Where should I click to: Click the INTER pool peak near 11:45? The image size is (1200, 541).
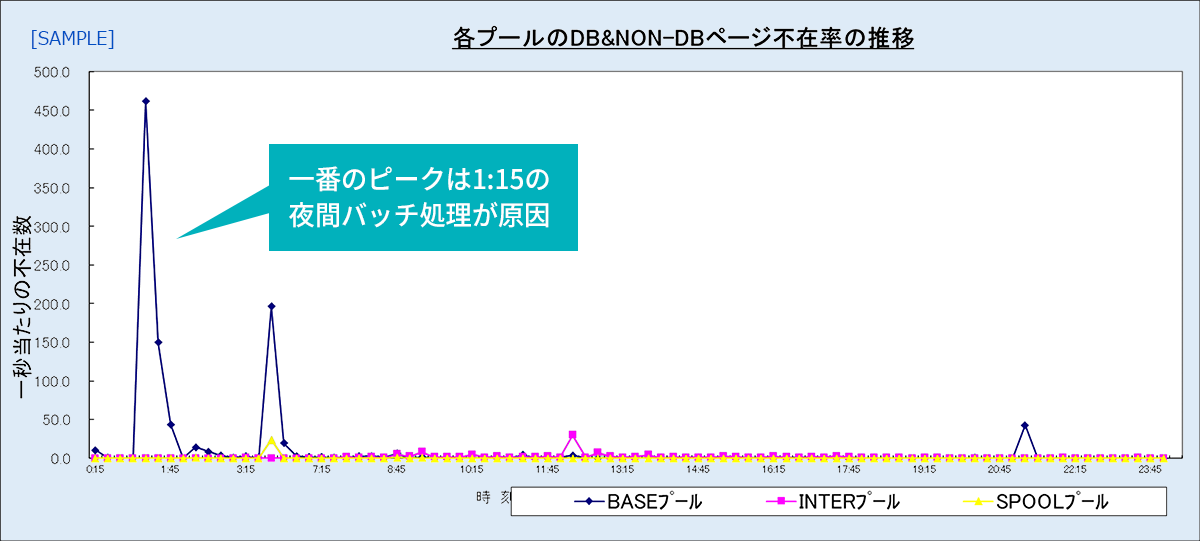pyautogui.click(x=572, y=435)
